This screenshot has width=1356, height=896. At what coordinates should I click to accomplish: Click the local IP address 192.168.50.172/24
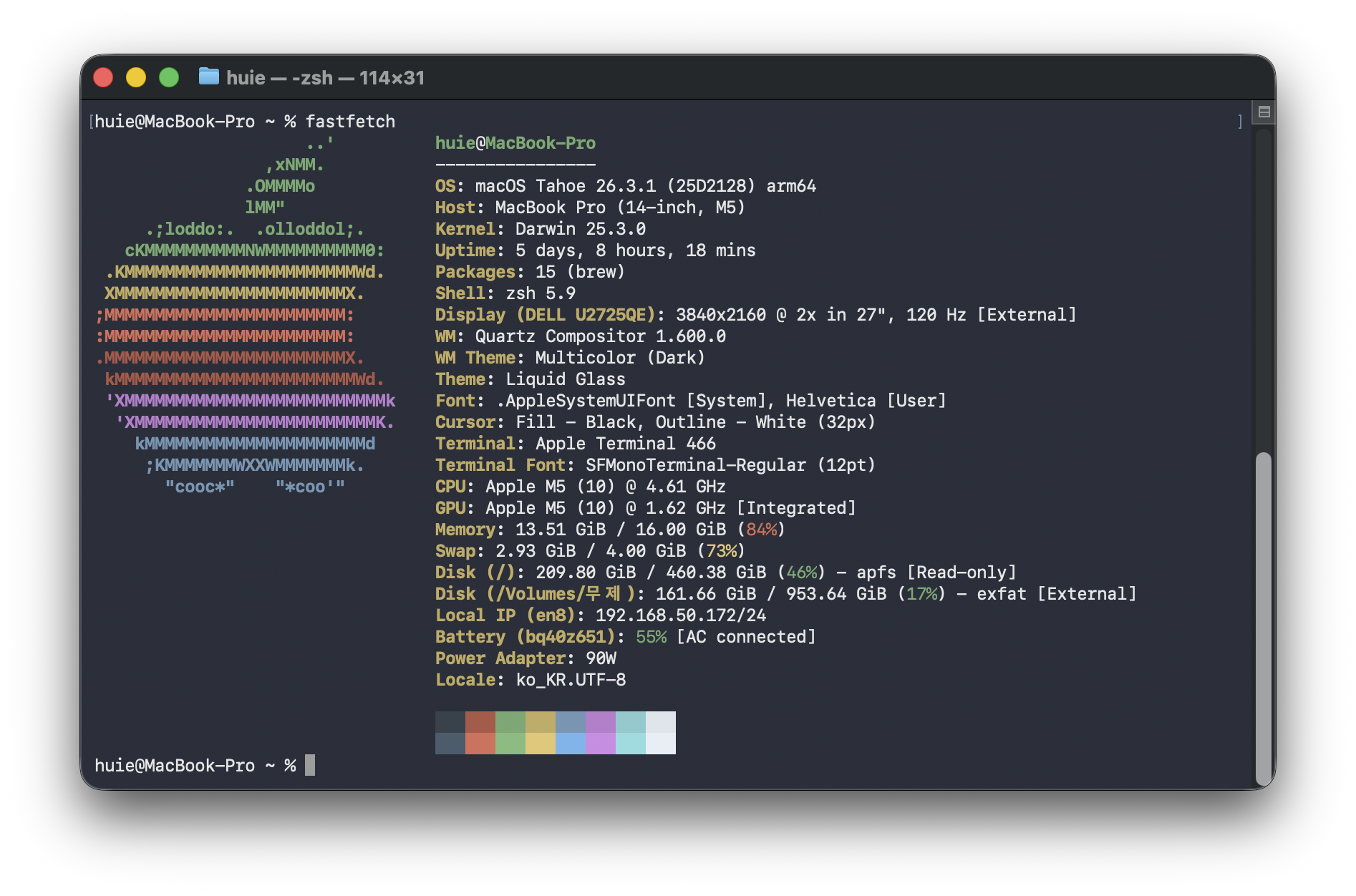[x=680, y=615]
